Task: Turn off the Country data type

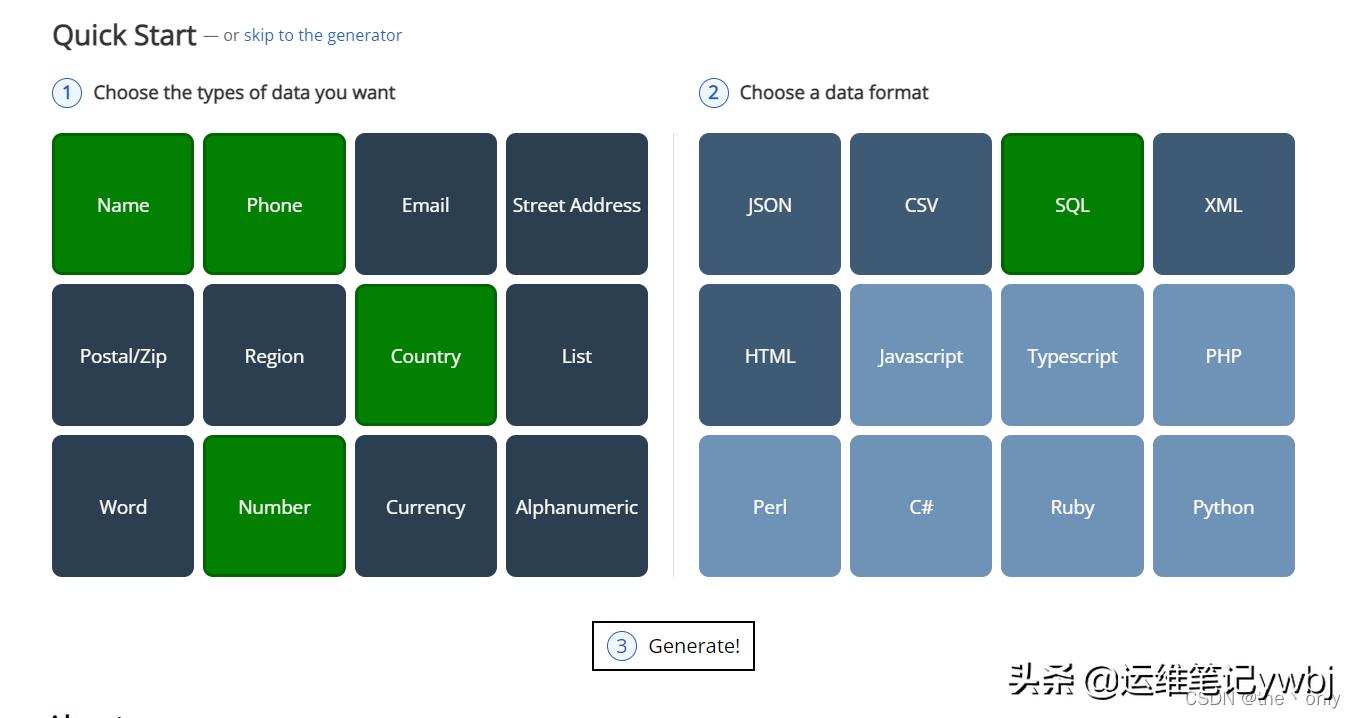Action: pyautogui.click(x=425, y=355)
